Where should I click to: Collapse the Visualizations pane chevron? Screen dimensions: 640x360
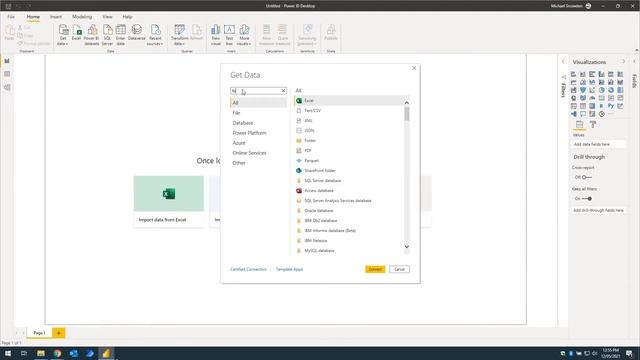point(623,62)
